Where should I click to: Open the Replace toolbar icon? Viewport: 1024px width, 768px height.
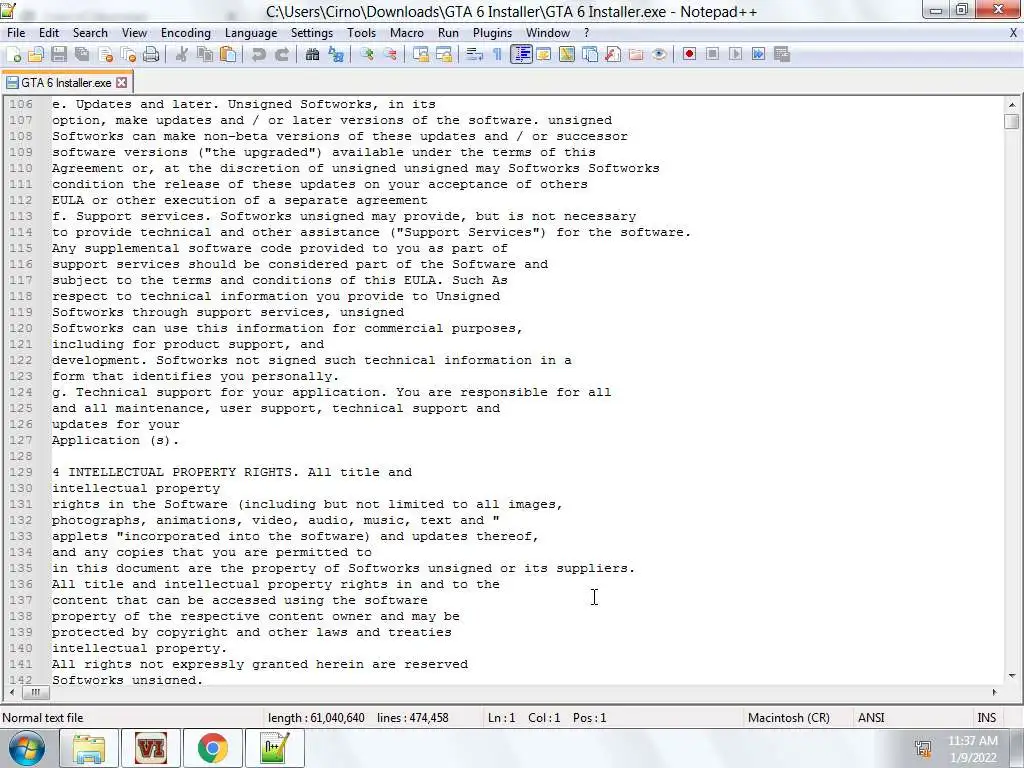click(336, 55)
